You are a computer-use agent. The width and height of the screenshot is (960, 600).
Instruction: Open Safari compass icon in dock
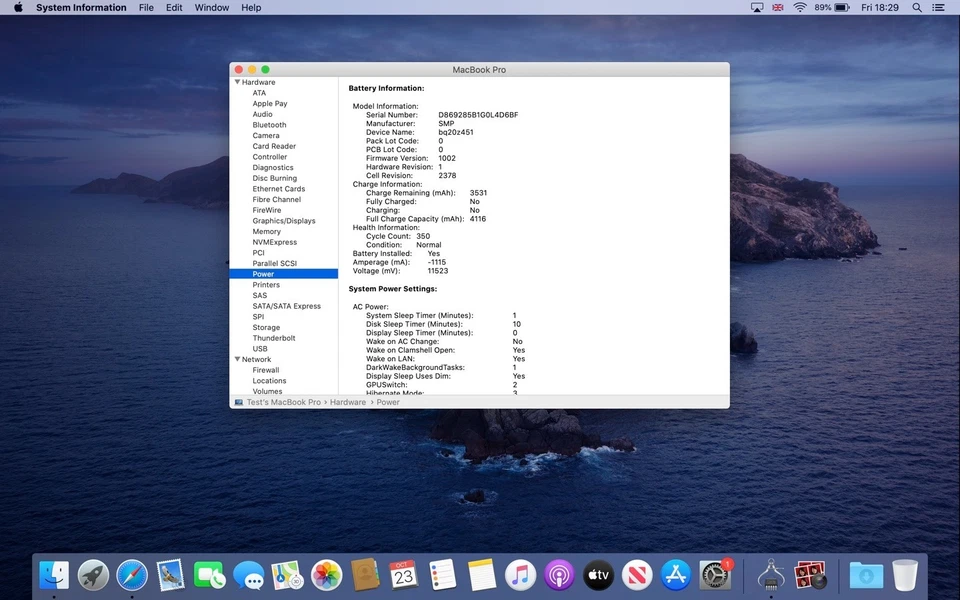[132, 576]
